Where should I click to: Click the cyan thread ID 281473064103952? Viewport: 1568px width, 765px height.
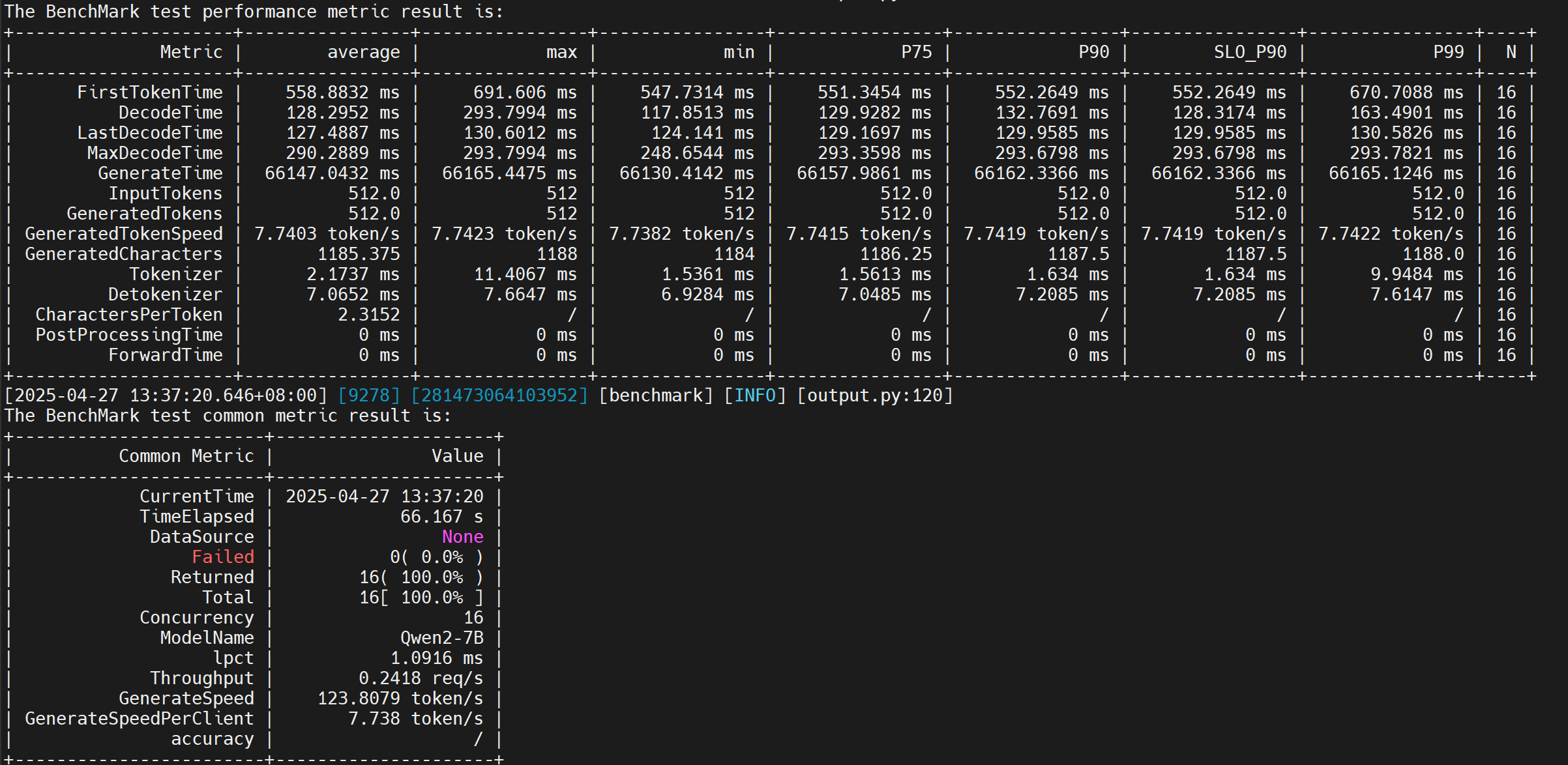click(499, 396)
